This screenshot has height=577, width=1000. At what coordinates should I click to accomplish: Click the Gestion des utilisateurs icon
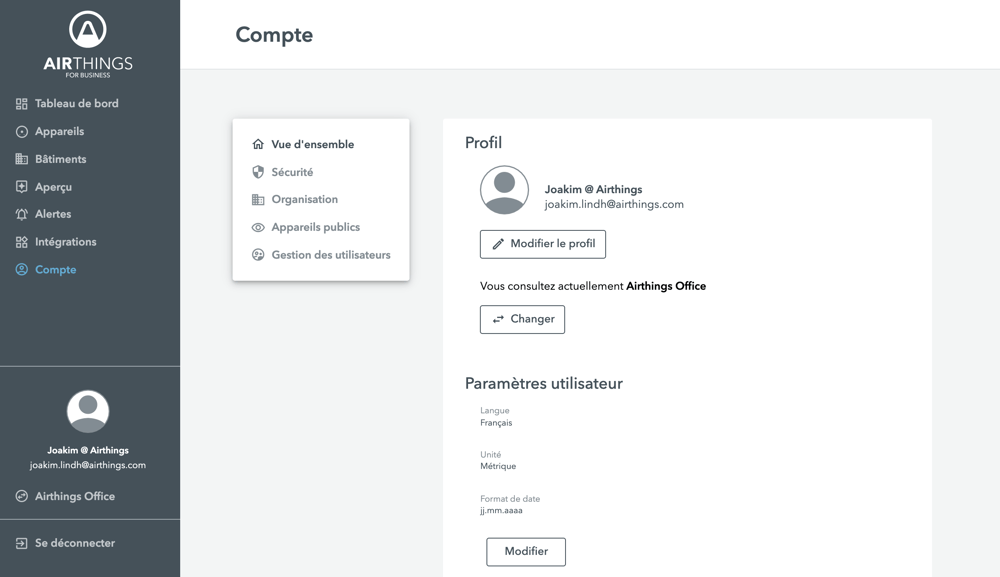pyautogui.click(x=258, y=255)
